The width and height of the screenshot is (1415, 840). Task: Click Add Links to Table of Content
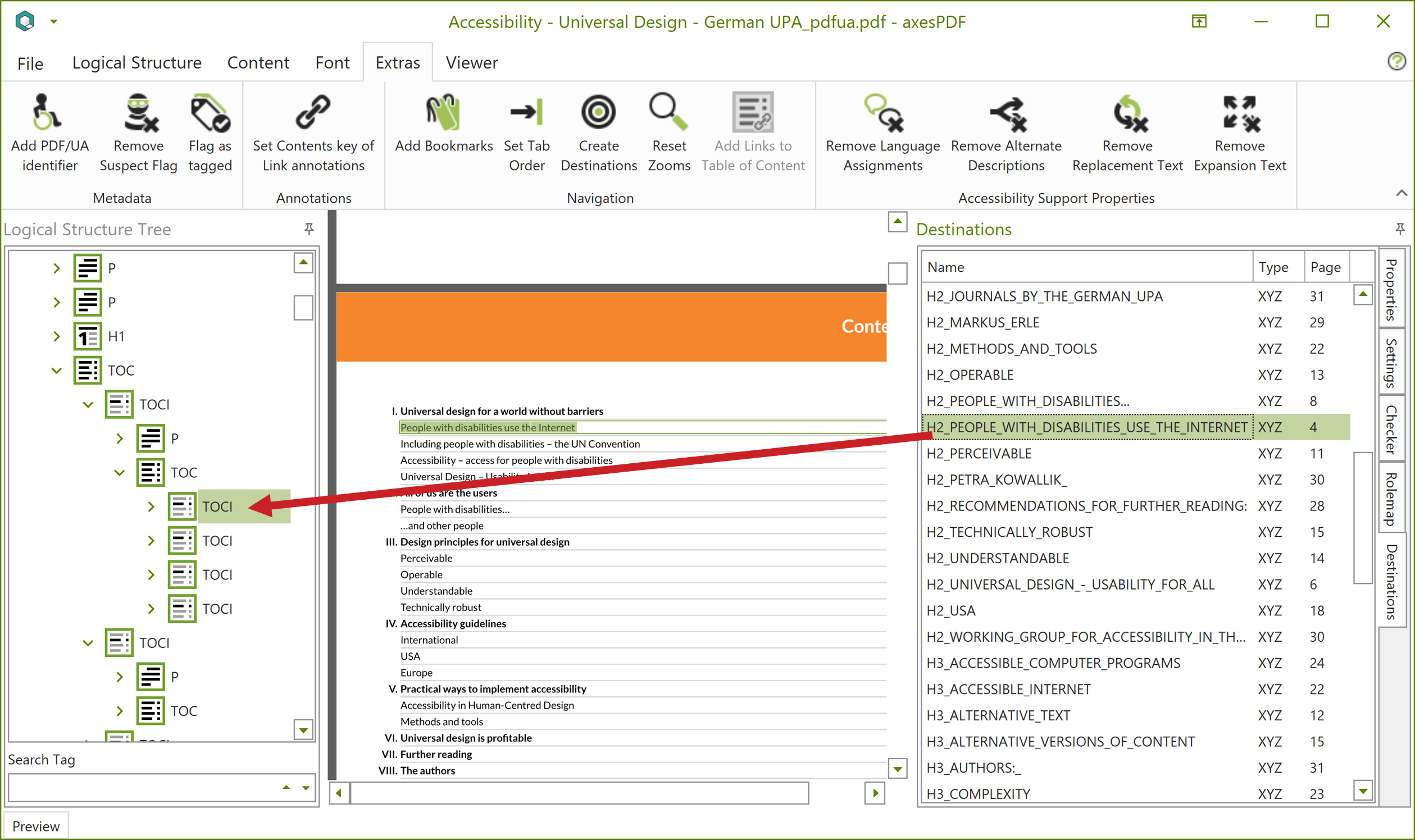click(x=753, y=134)
